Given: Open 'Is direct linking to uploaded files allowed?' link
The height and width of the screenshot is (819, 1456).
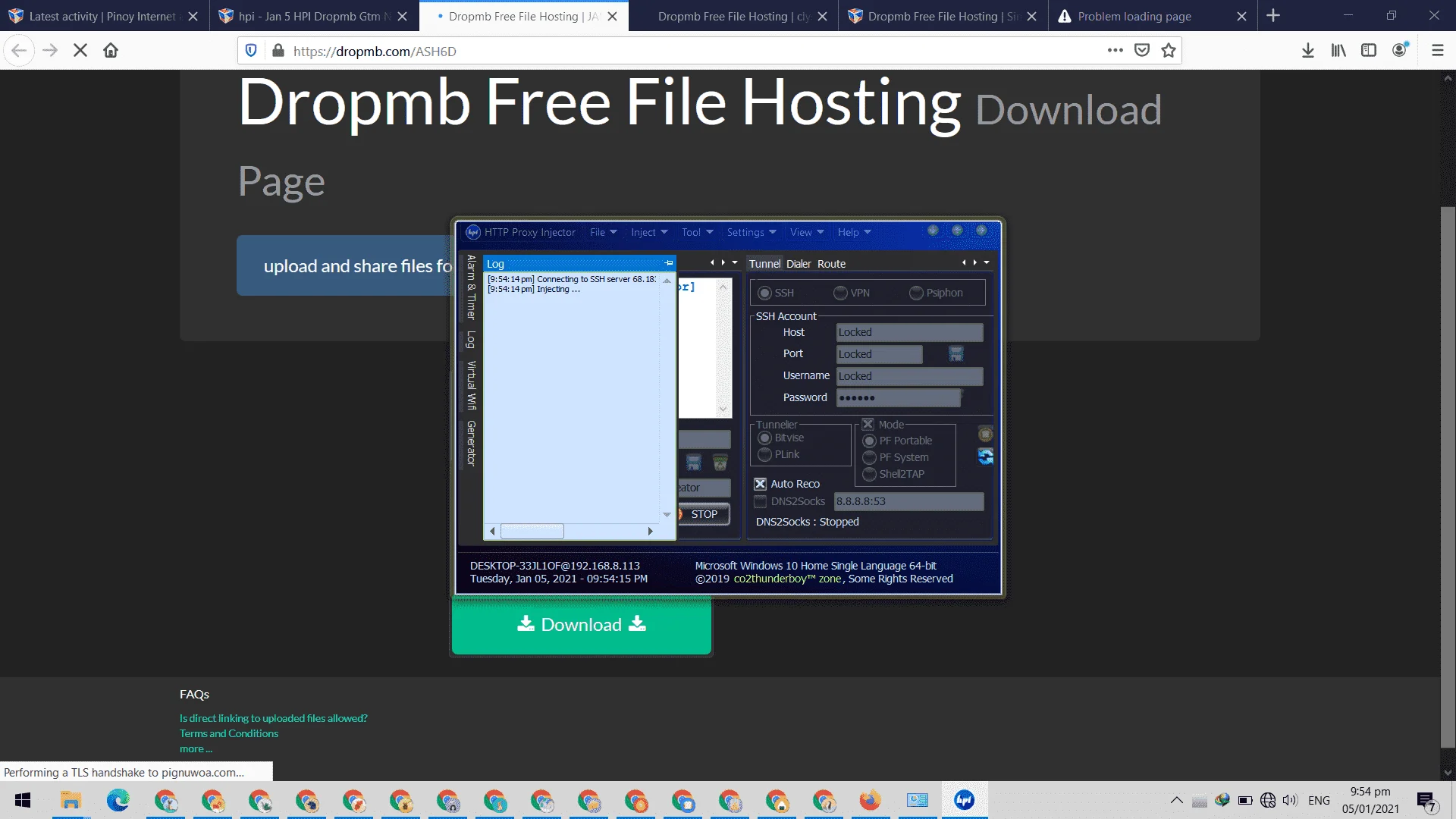Looking at the screenshot, I should [x=273, y=718].
